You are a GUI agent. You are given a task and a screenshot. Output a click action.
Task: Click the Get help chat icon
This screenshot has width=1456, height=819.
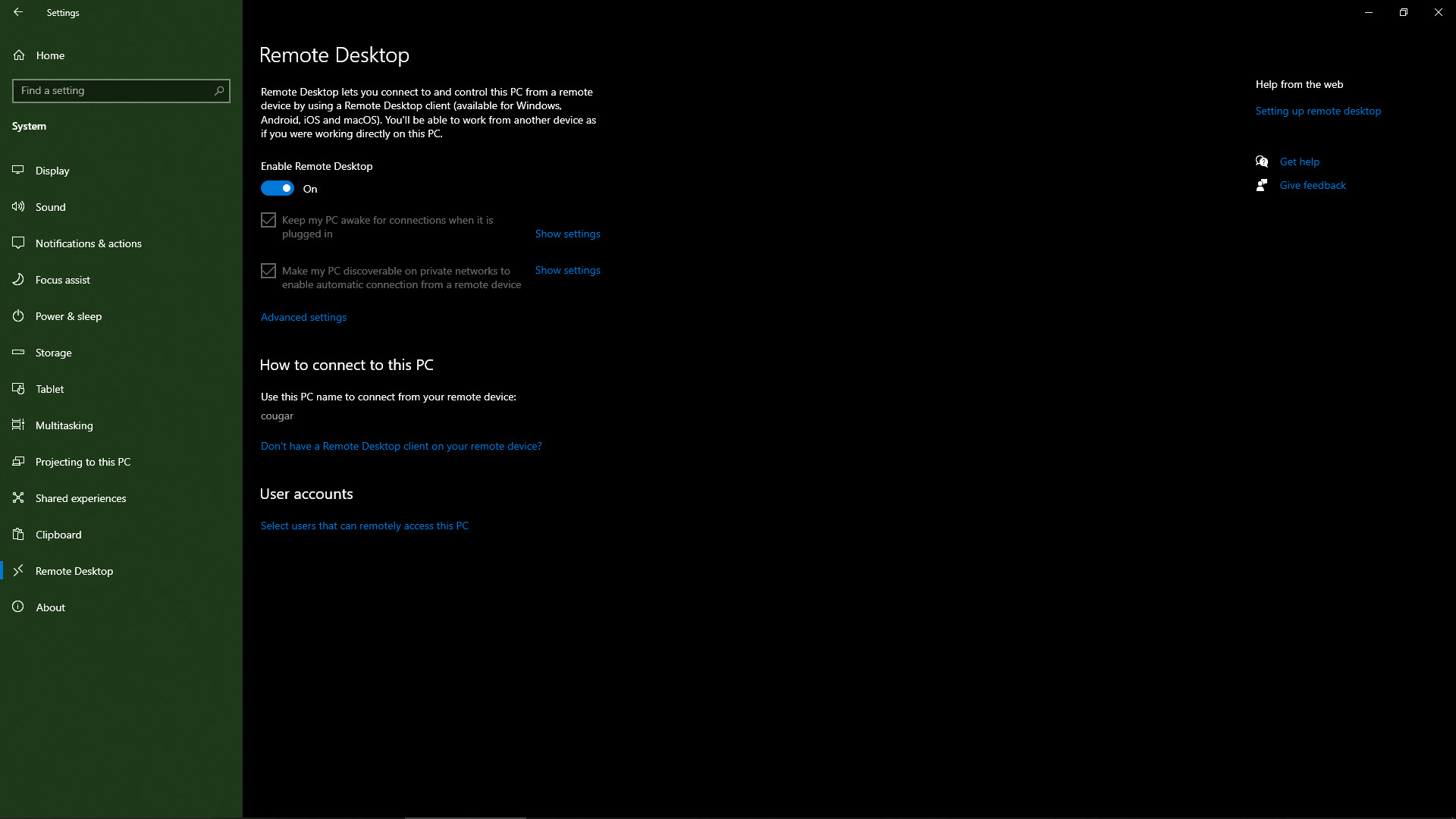1262,162
